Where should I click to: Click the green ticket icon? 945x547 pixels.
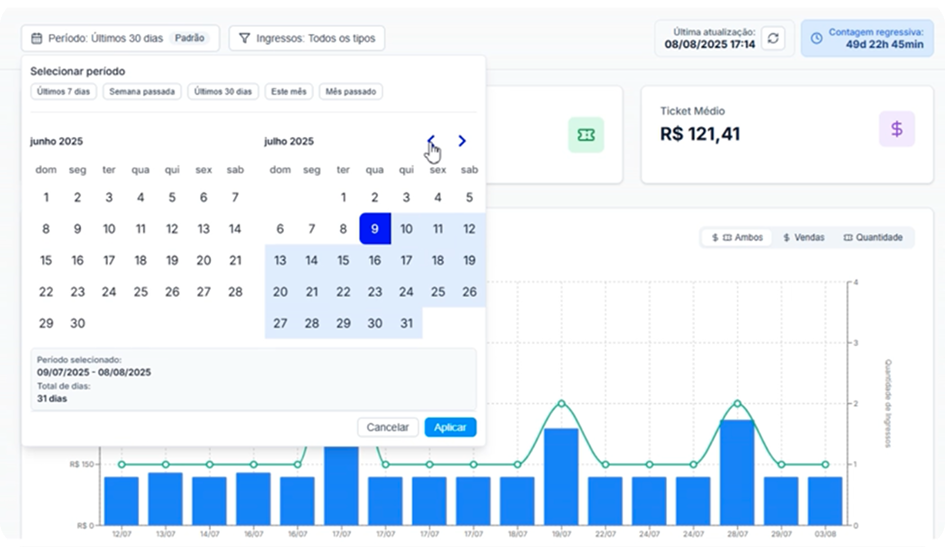pyautogui.click(x=585, y=135)
